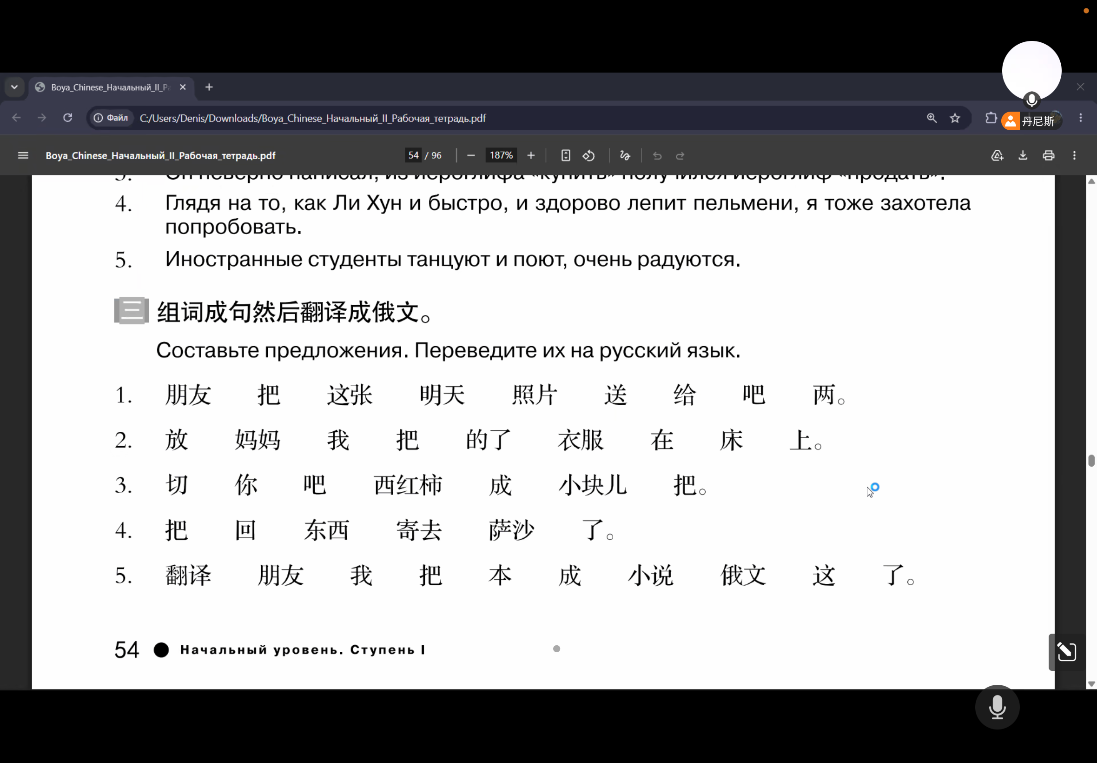This screenshot has width=1097, height=763.
Task: Rotate the PDF counterclockwise
Action: point(589,155)
